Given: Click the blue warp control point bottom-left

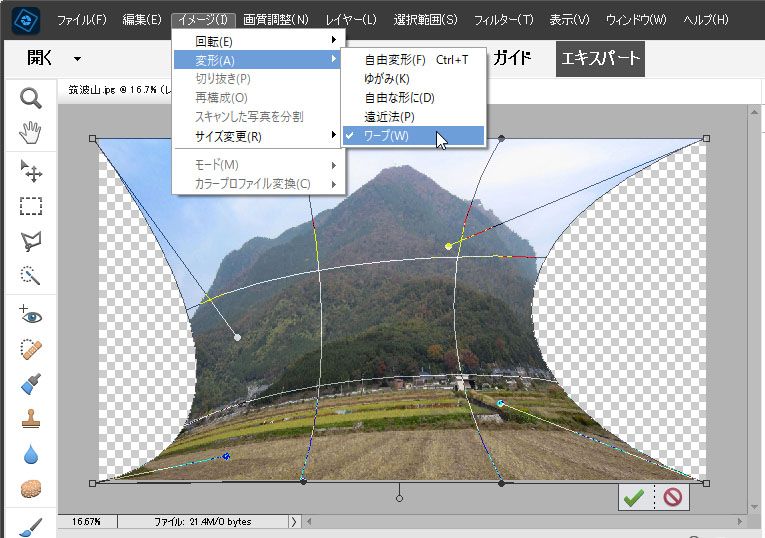Looking at the screenshot, I should tap(226, 456).
